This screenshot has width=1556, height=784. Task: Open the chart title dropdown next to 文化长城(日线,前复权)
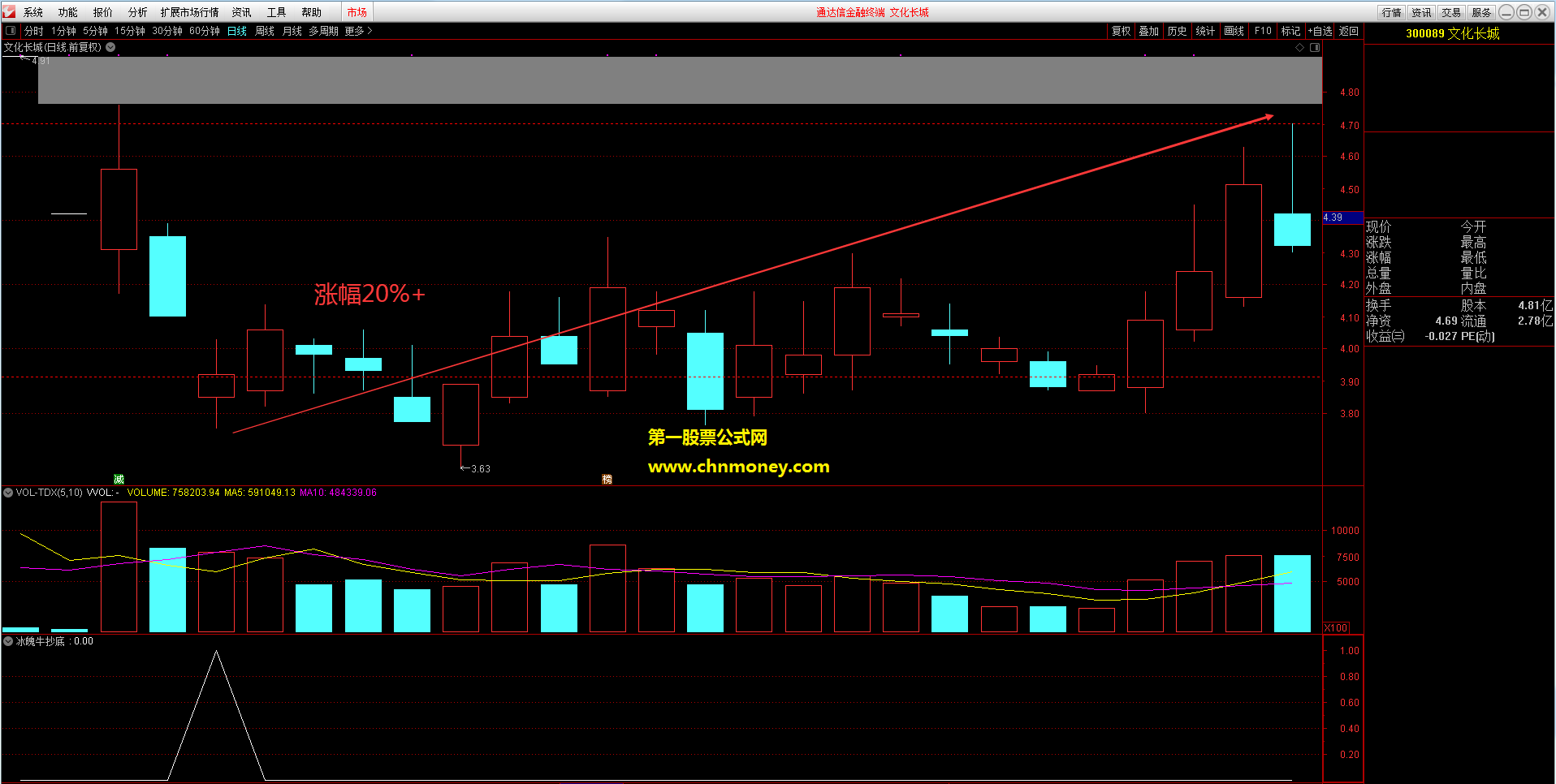(x=110, y=47)
